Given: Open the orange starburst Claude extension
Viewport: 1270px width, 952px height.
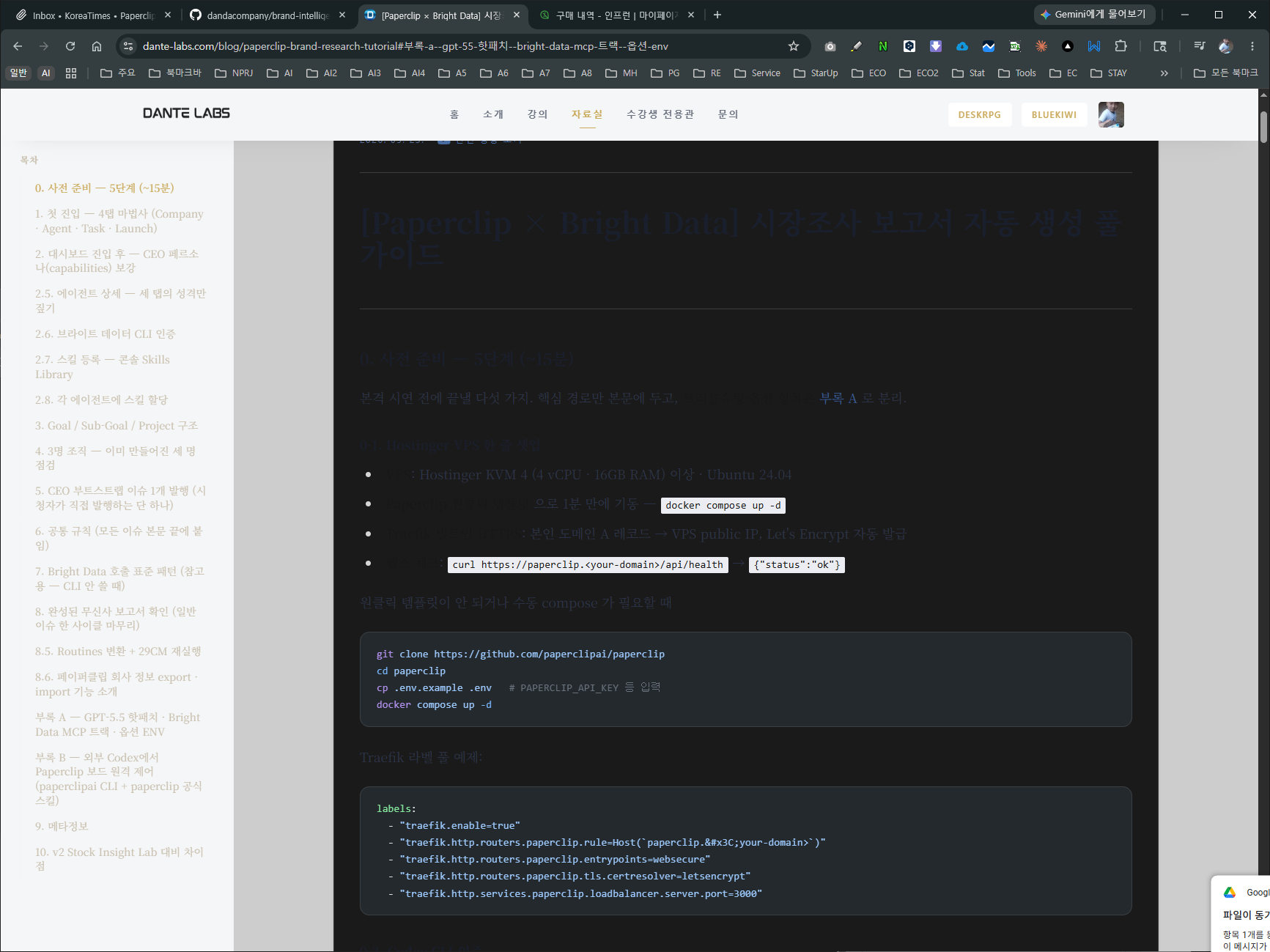Looking at the screenshot, I should tap(1041, 46).
